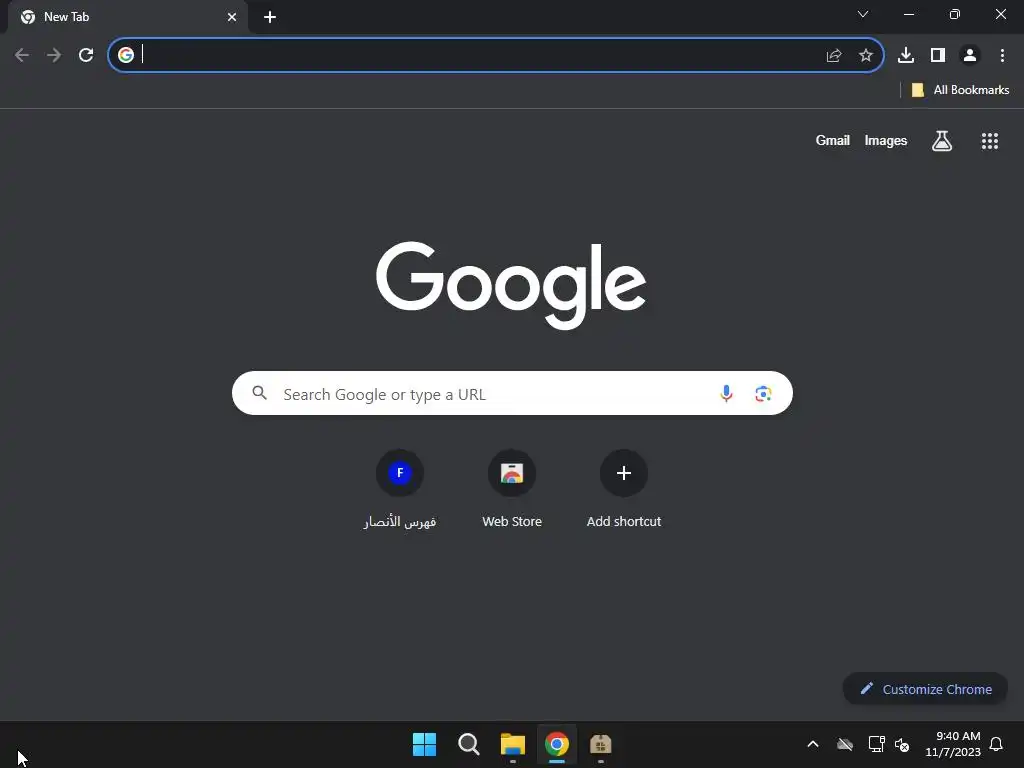Click the OneDrive cloud tray icon
The width and height of the screenshot is (1024, 768).
point(845,744)
